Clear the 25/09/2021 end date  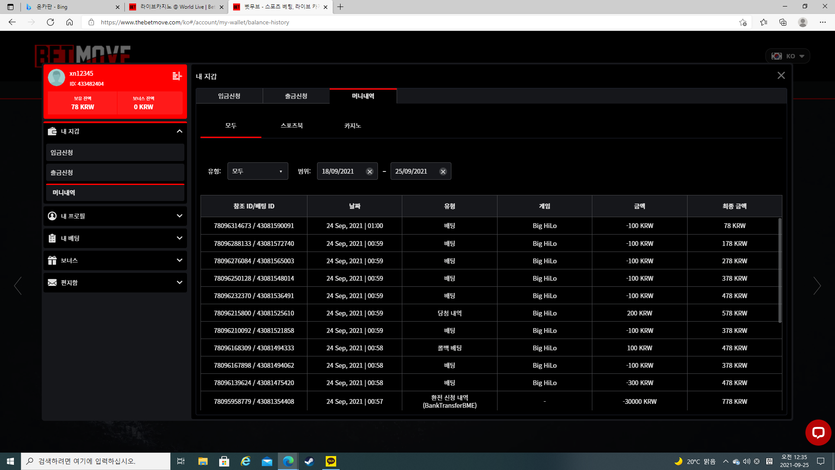click(x=443, y=171)
